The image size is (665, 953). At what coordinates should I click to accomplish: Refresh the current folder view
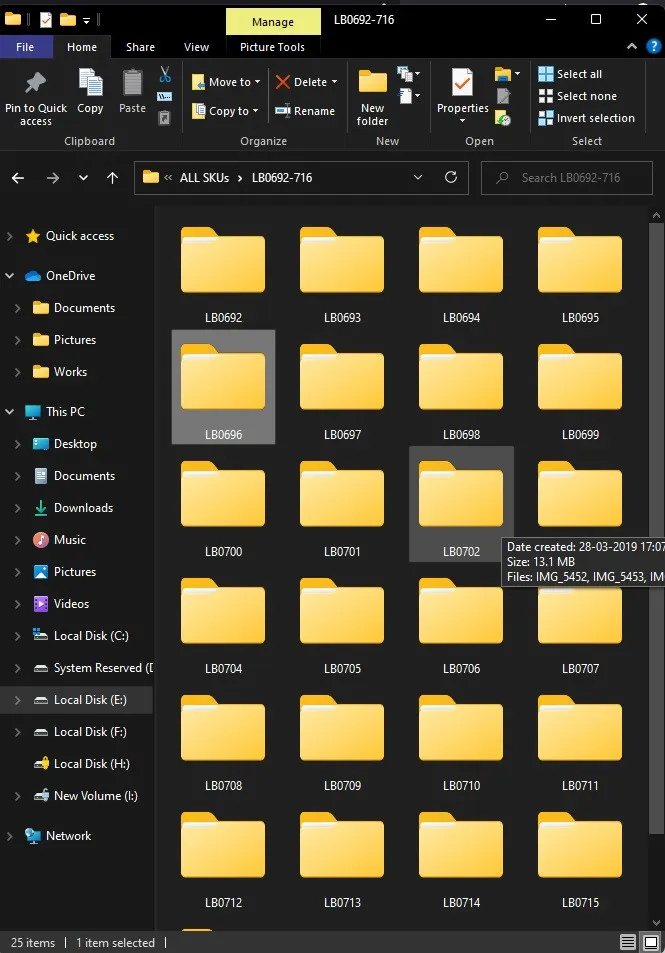450,177
